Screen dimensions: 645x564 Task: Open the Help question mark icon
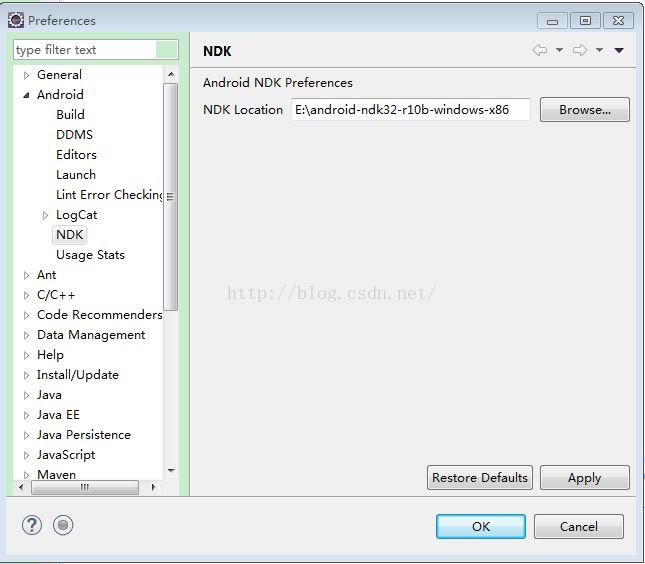(32, 525)
